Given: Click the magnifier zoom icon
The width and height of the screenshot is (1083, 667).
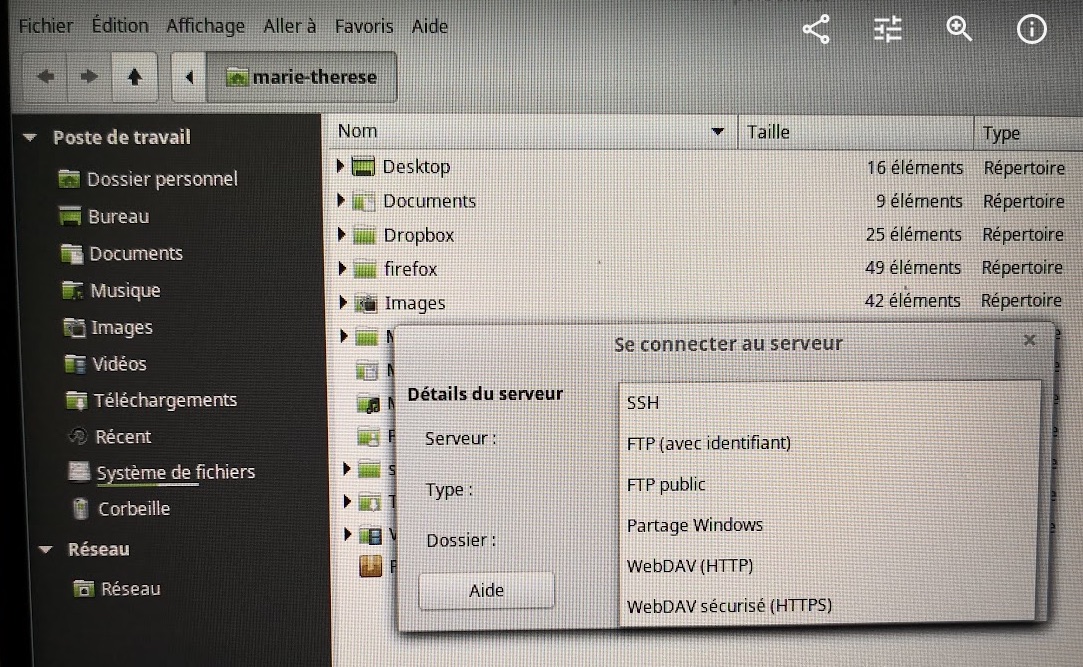Looking at the screenshot, I should [959, 29].
